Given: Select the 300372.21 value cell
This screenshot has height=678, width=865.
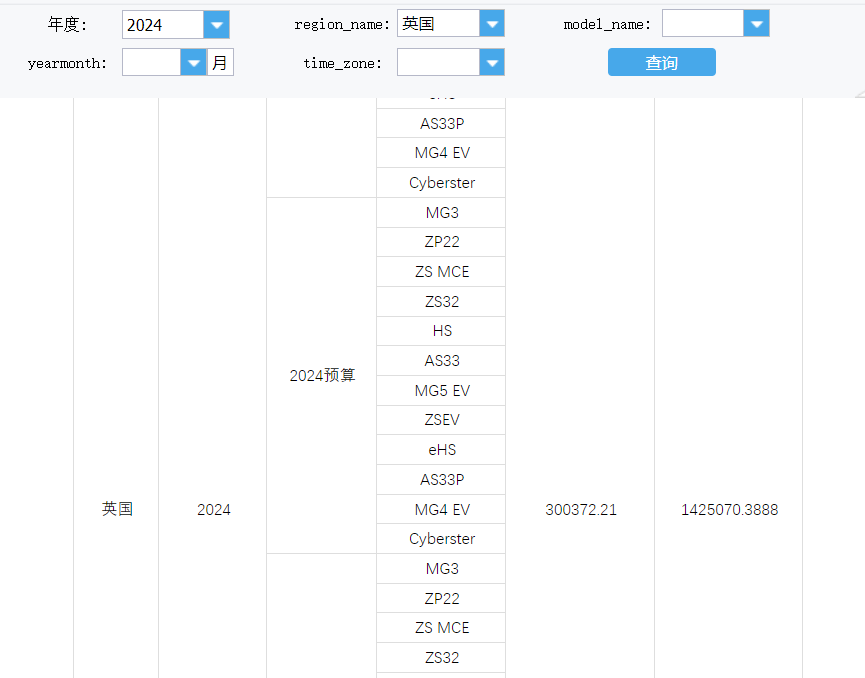Looking at the screenshot, I should 580,509.
